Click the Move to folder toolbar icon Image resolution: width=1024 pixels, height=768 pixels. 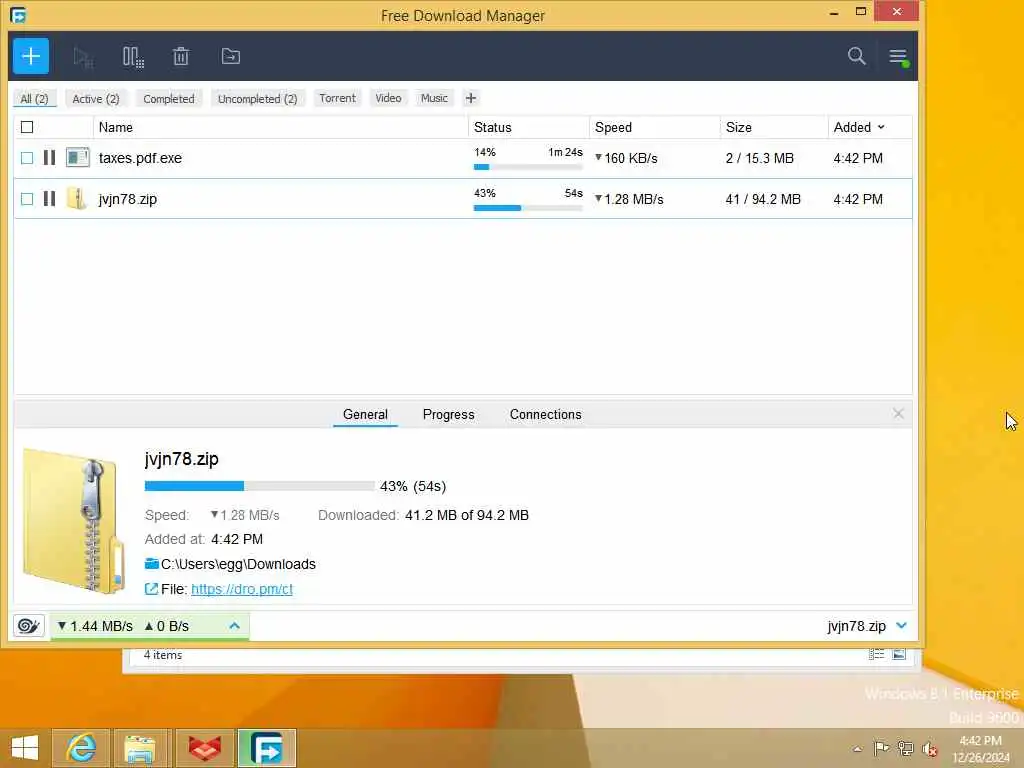231,56
